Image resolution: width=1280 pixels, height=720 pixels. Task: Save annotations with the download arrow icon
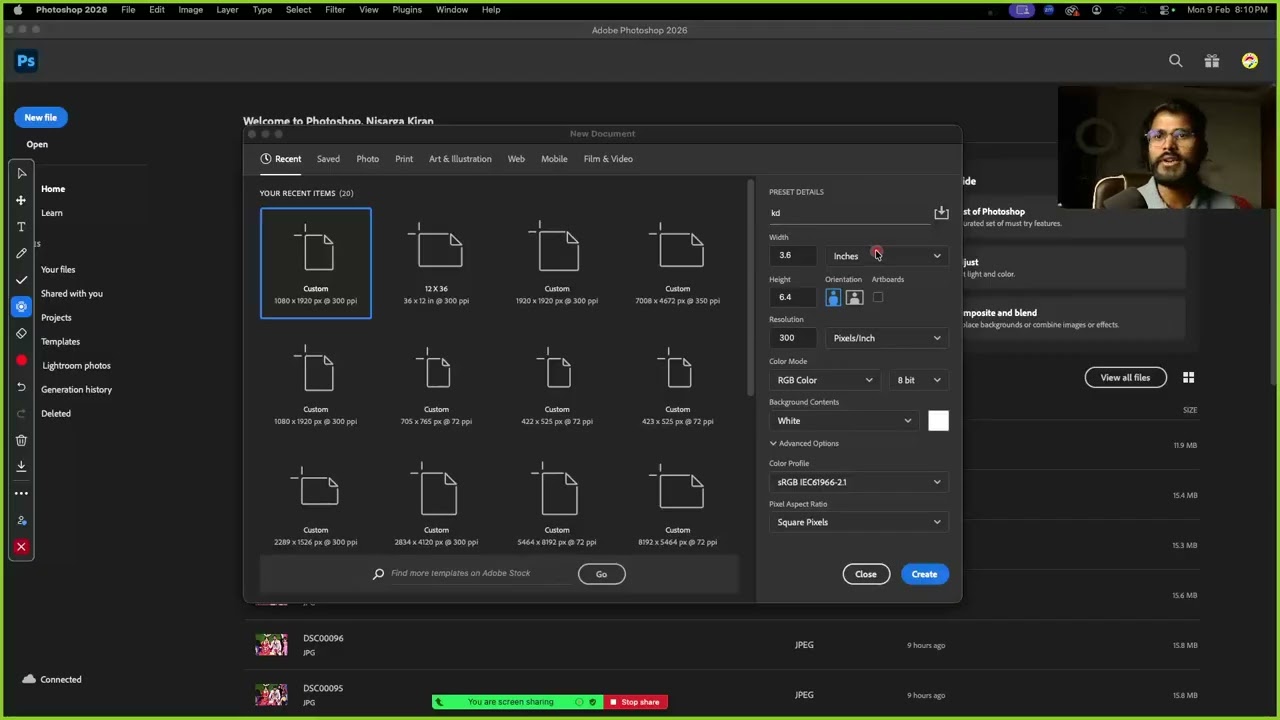21,466
